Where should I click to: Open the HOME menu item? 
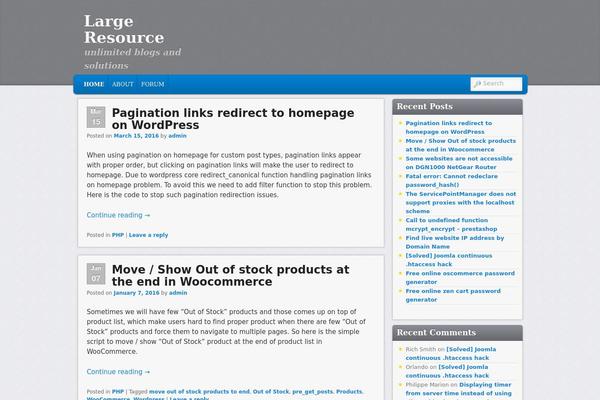coord(94,84)
